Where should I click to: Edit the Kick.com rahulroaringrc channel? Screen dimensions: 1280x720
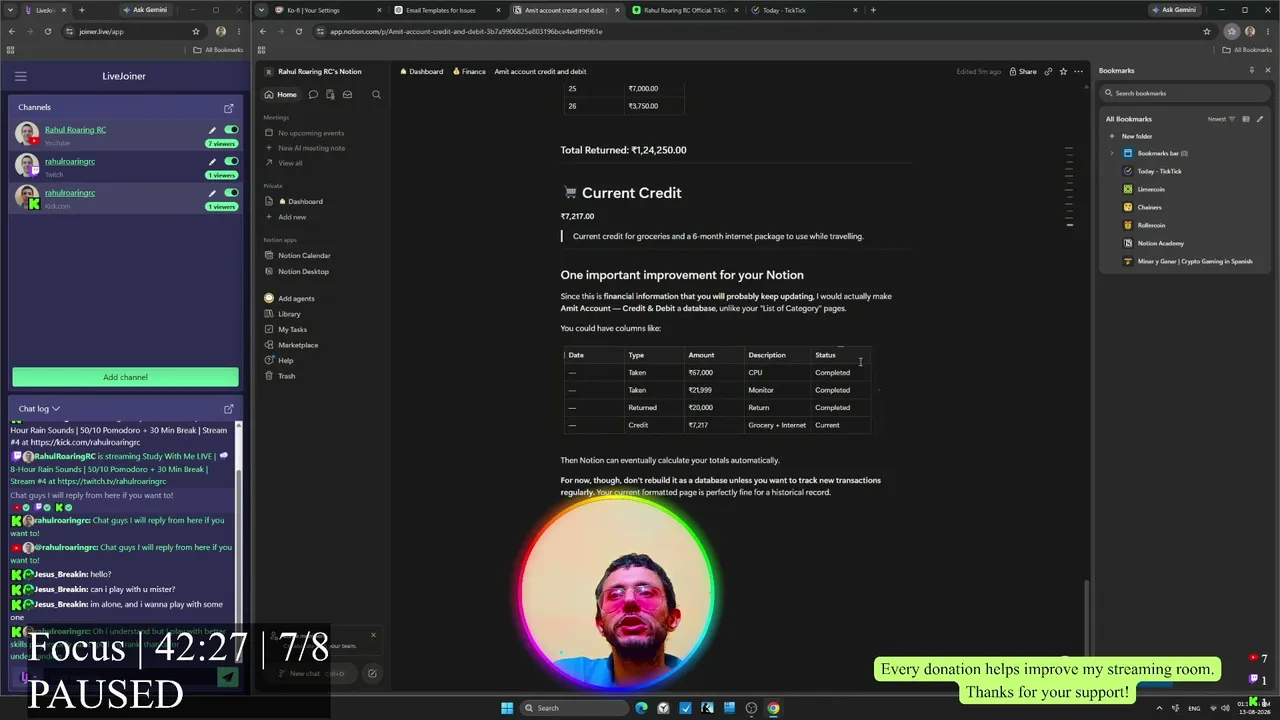pos(212,193)
